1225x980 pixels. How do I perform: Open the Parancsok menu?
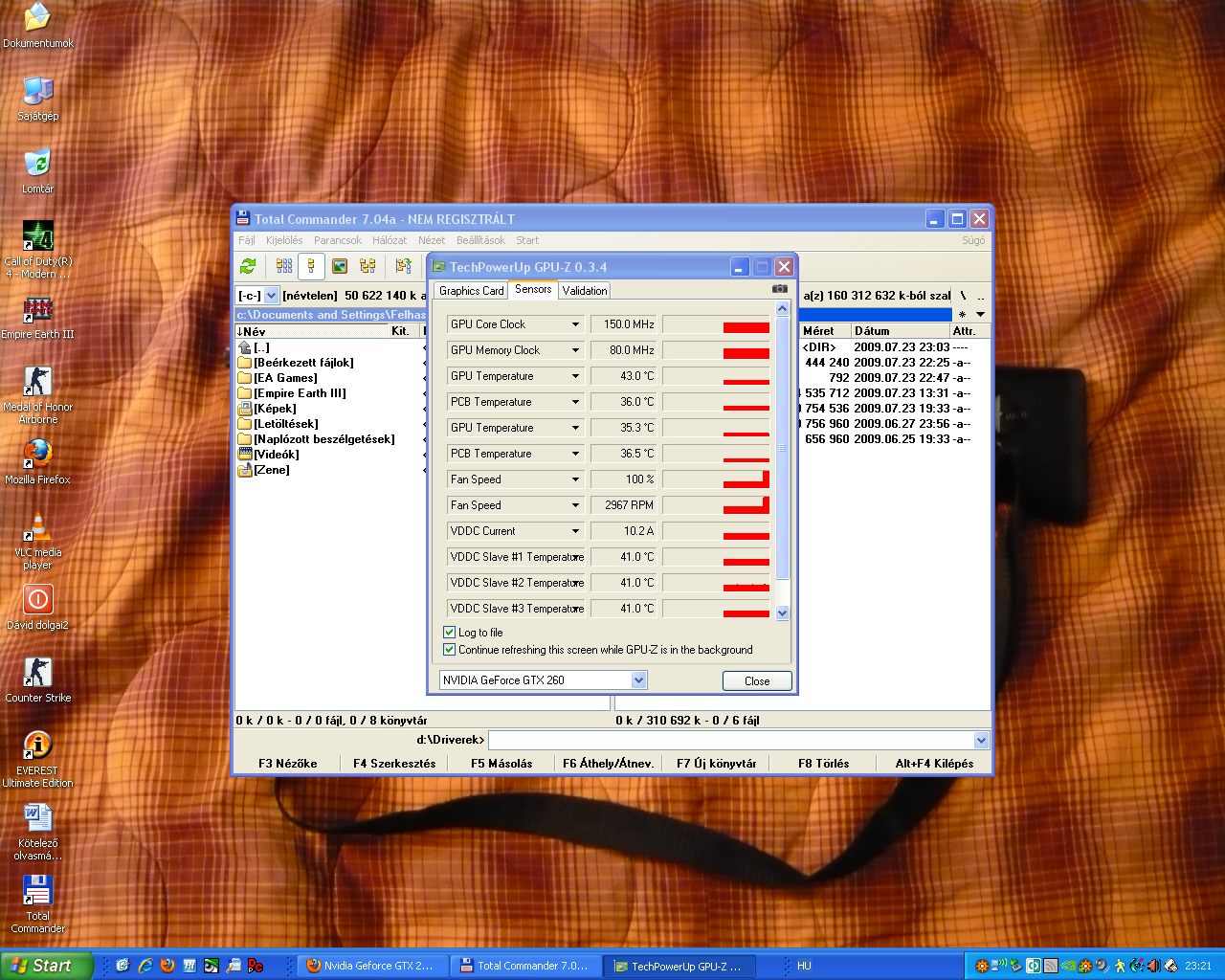(x=338, y=240)
